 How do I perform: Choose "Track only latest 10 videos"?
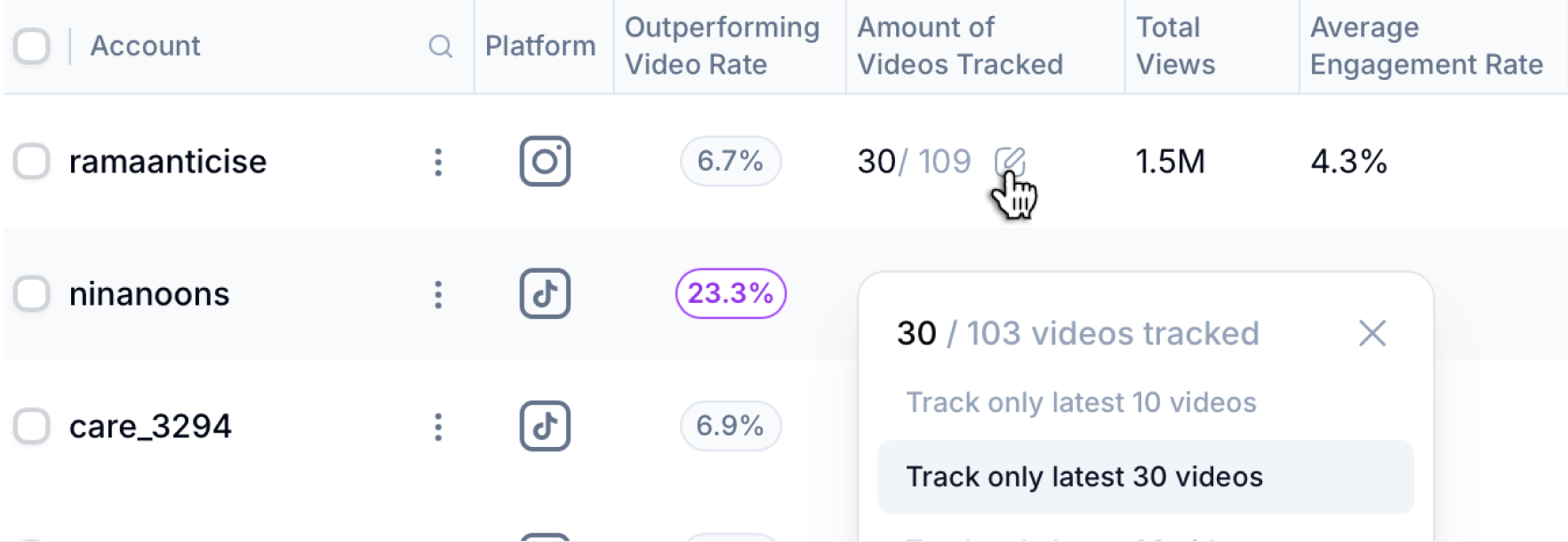coord(1081,403)
